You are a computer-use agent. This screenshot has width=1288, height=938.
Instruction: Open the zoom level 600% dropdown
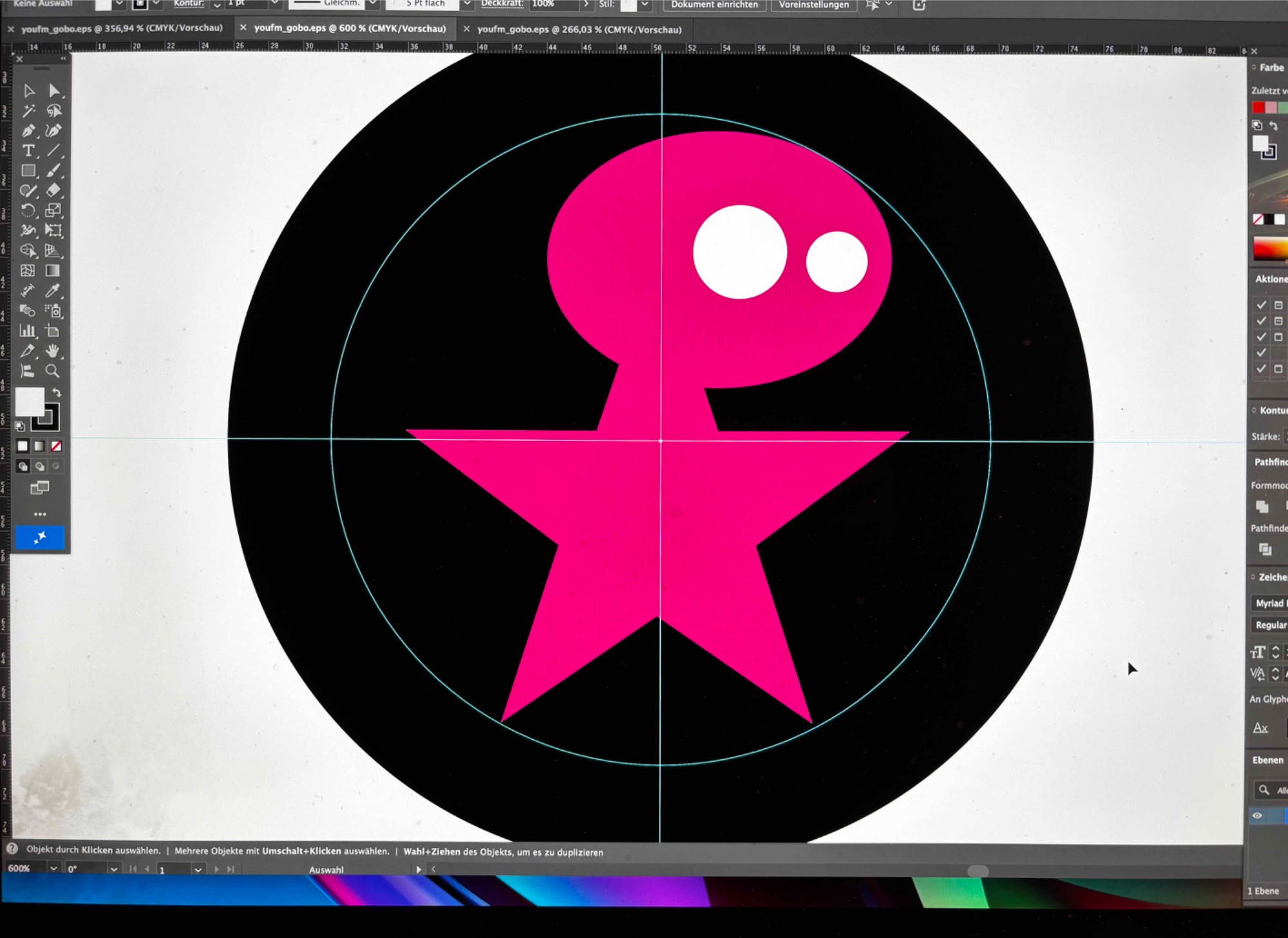54,868
